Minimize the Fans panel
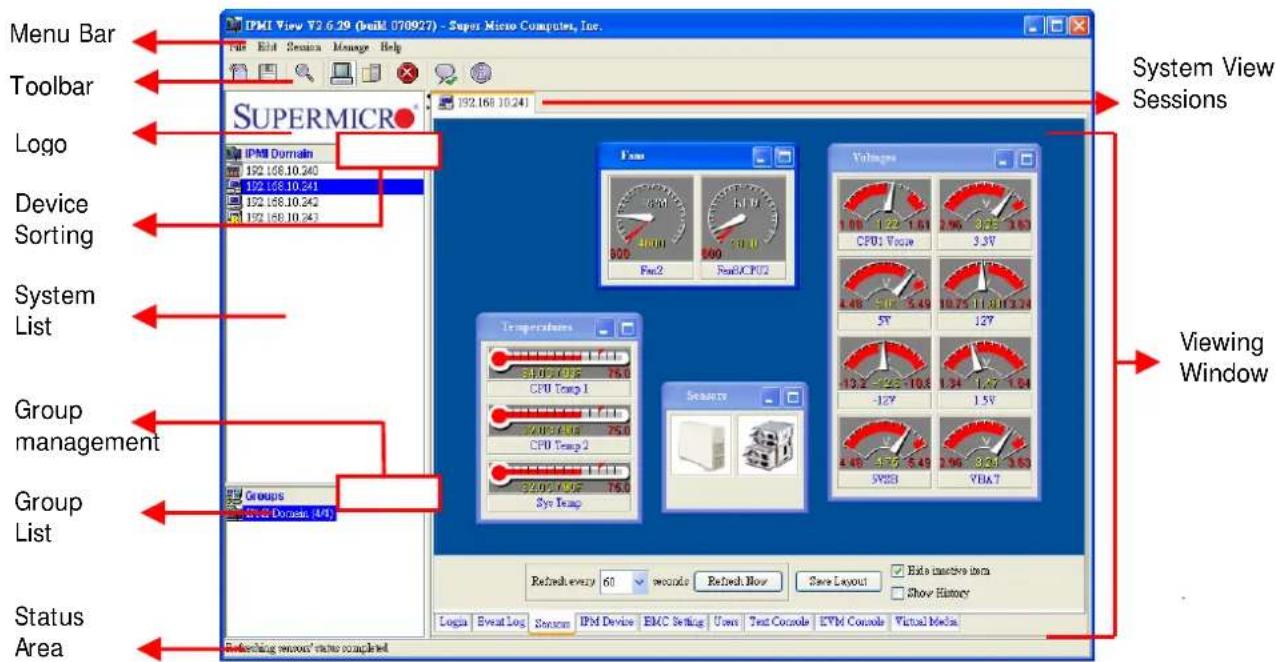 tap(762, 157)
